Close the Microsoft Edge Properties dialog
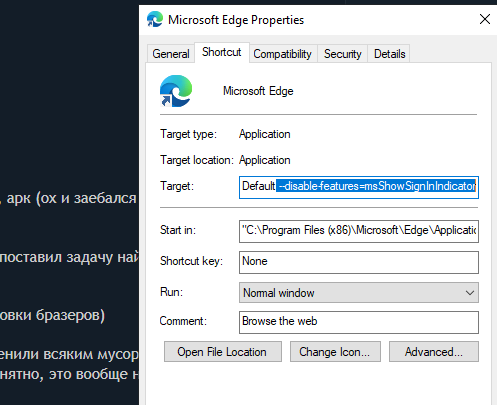Viewport: 497px width, 405px height. (485, 19)
